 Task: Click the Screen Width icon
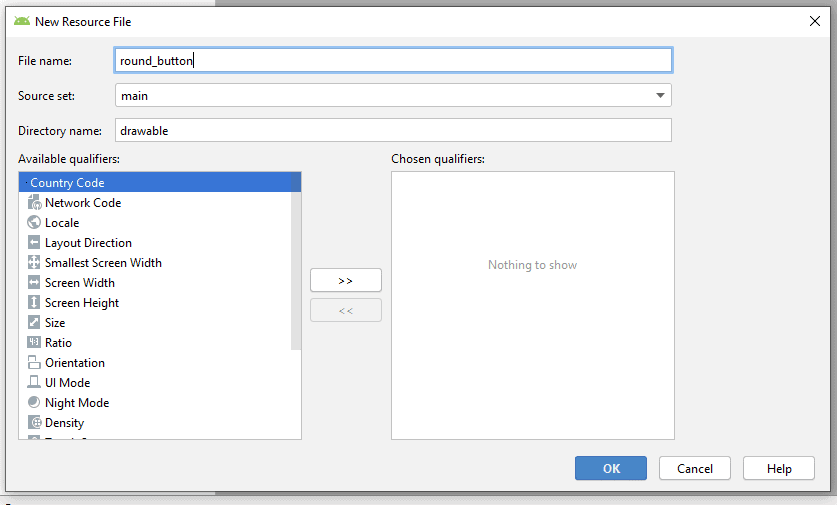coord(35,283)
